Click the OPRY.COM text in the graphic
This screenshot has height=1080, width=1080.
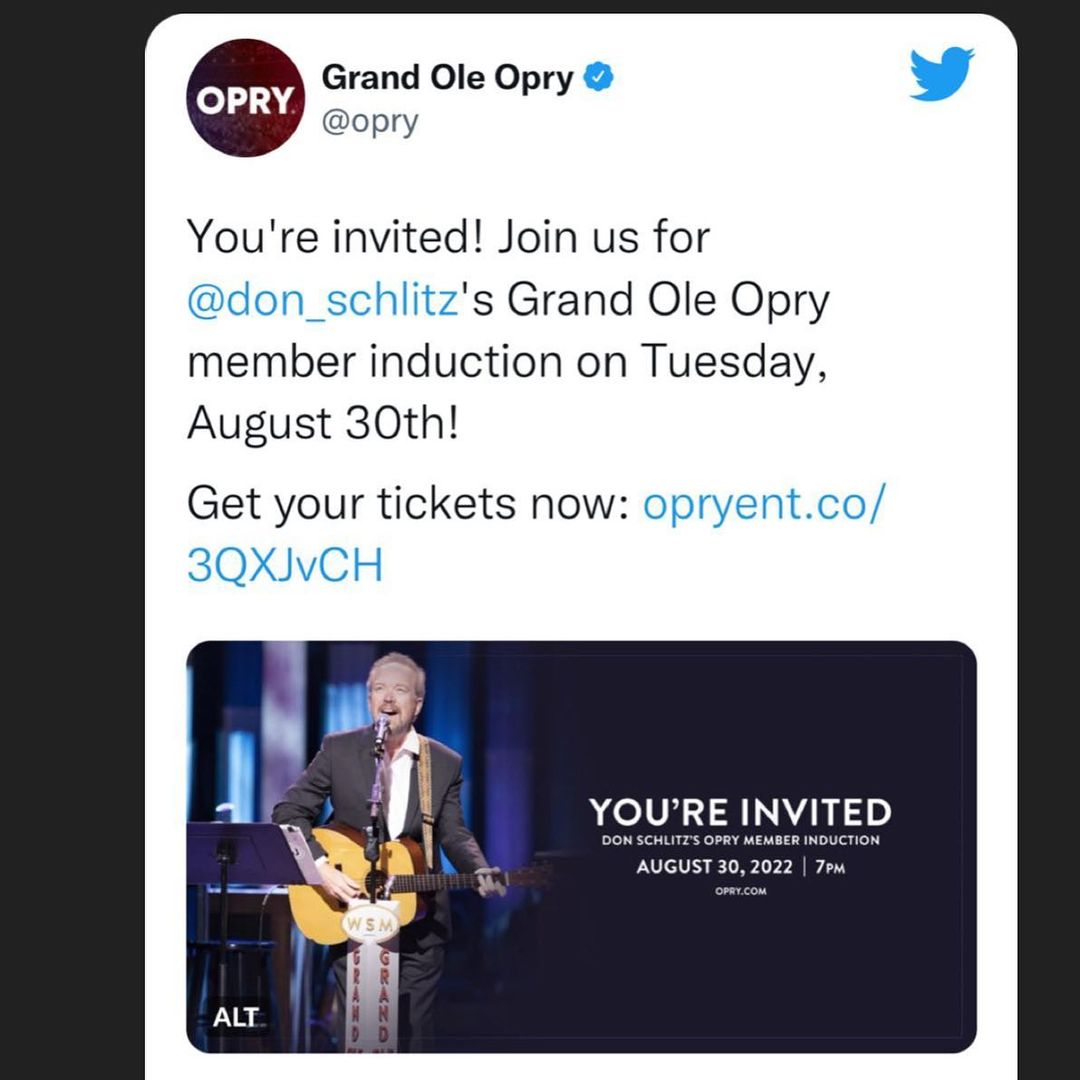[x=740, y=891]
